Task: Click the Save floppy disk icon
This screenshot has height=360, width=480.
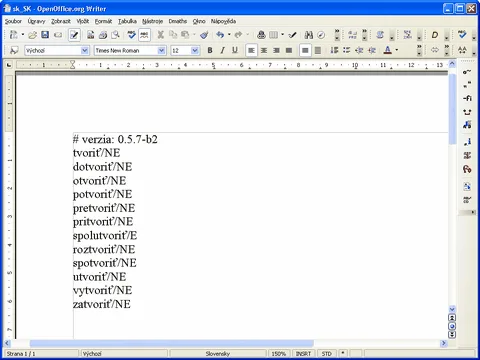Action: click(45, 35)
